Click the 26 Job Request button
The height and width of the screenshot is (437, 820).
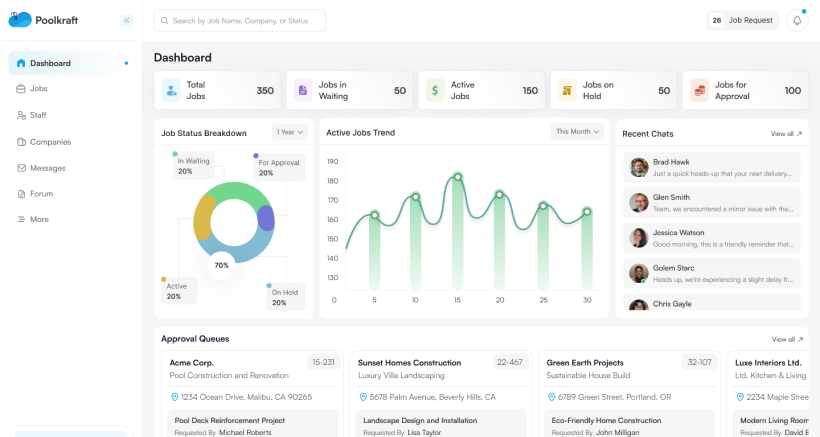(x=743, y=20)
